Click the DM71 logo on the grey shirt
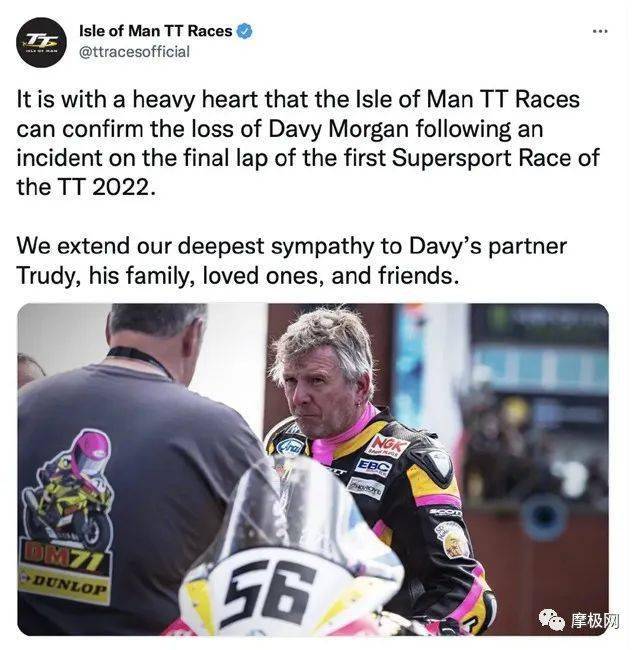Screen dimensions: 640x650 click(x=65, y=557)
